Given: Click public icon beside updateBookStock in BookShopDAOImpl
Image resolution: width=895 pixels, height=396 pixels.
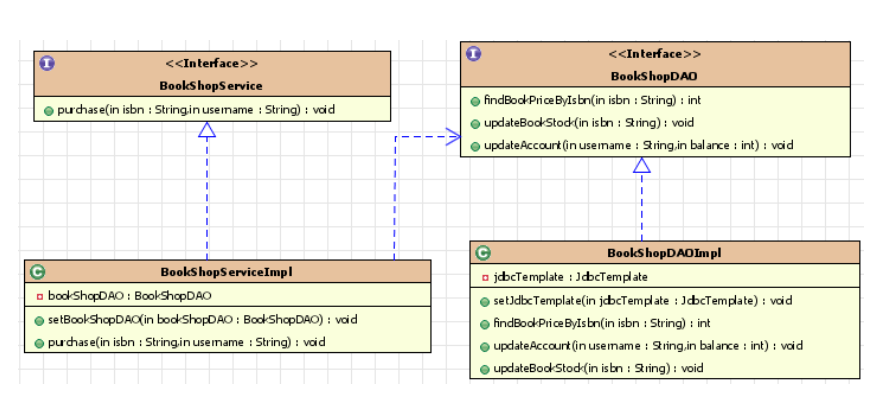Looking at the screenshot, I should pos(485,369).
